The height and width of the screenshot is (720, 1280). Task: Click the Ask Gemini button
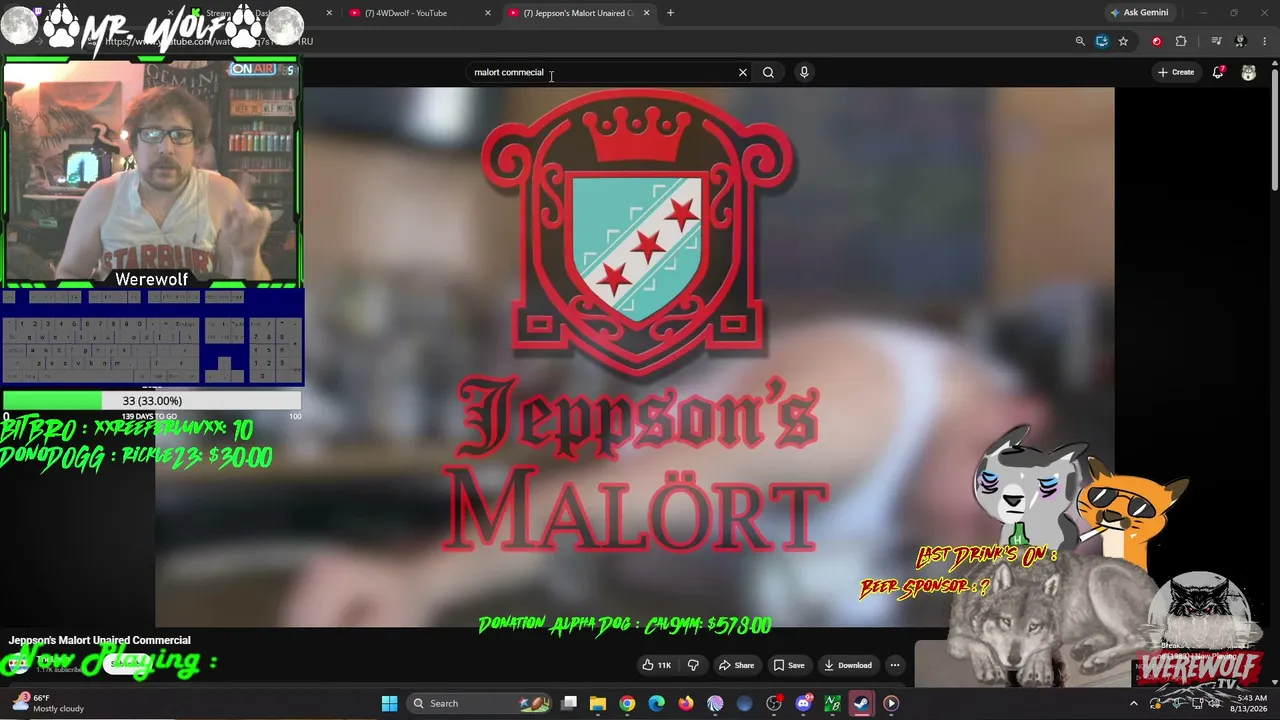pos(1139,13)
